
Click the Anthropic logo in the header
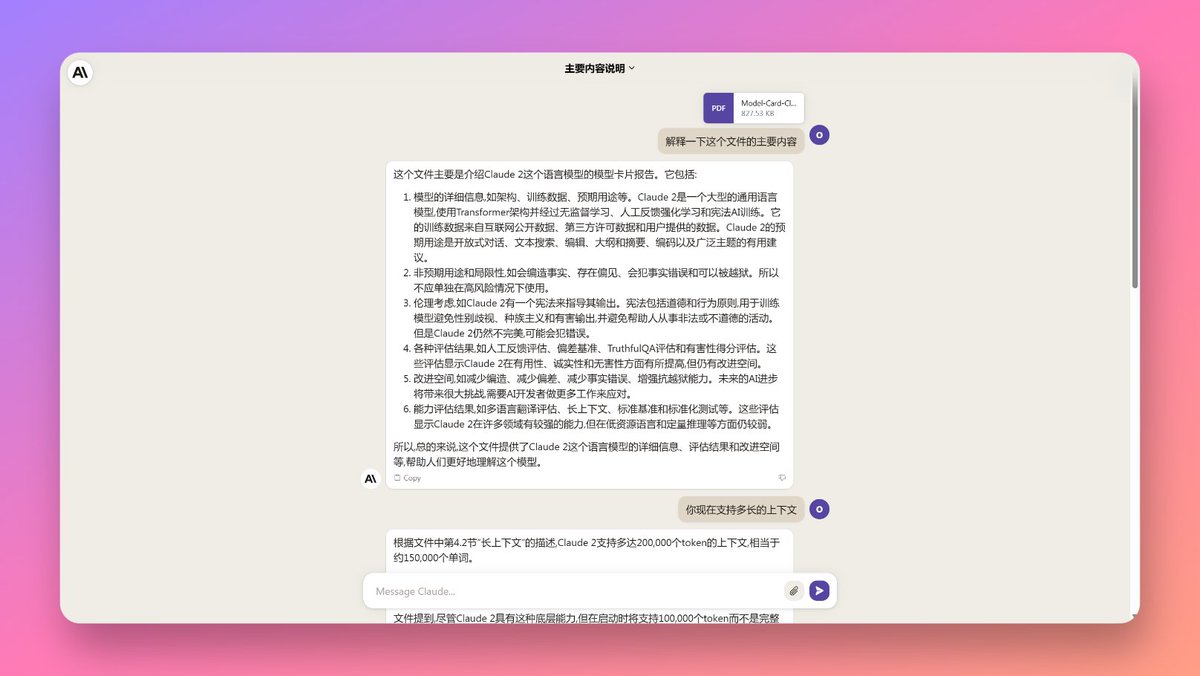[x=80, y=73]
